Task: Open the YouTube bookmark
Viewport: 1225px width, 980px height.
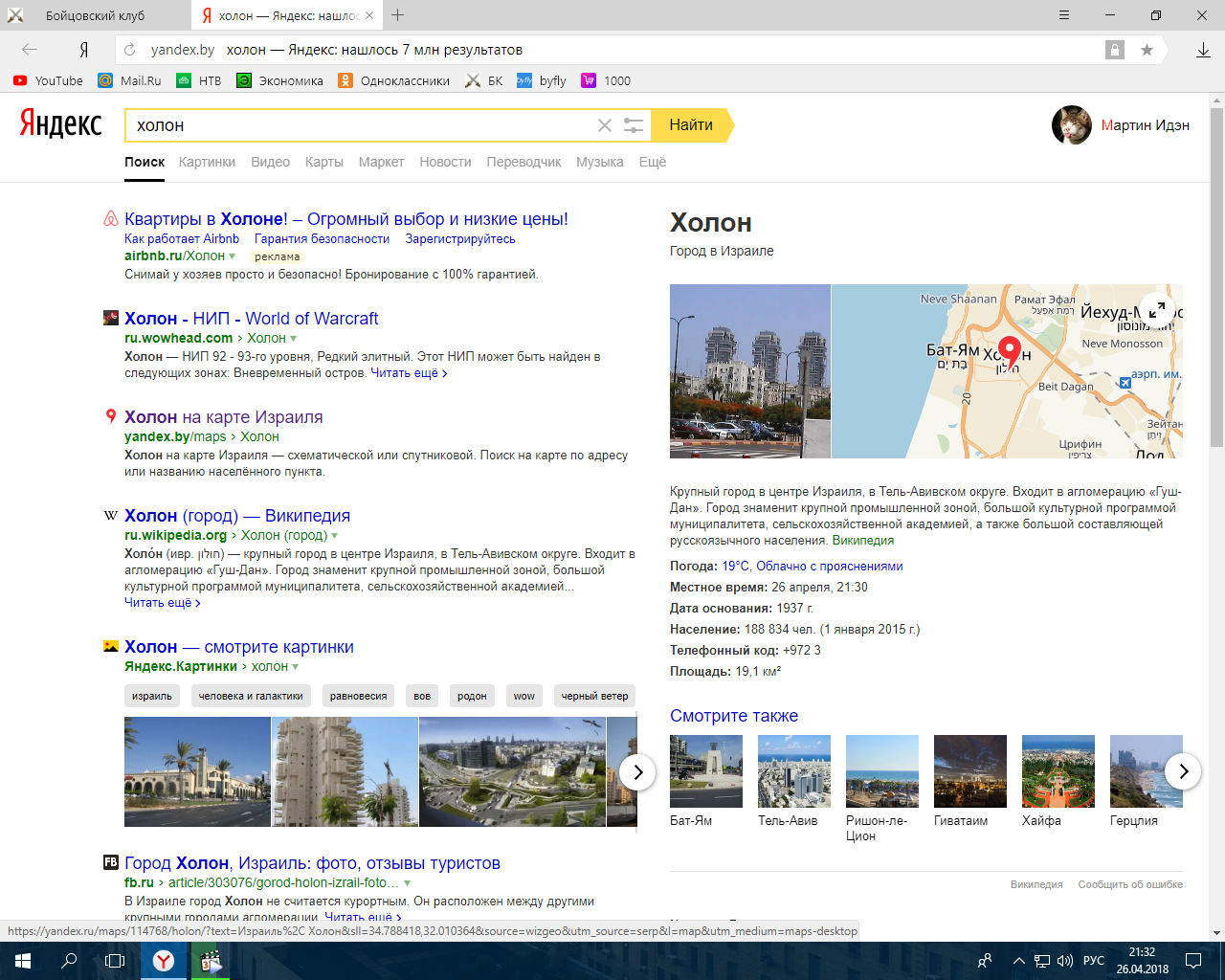Action: pyautogui.click(x=48, y=80)
